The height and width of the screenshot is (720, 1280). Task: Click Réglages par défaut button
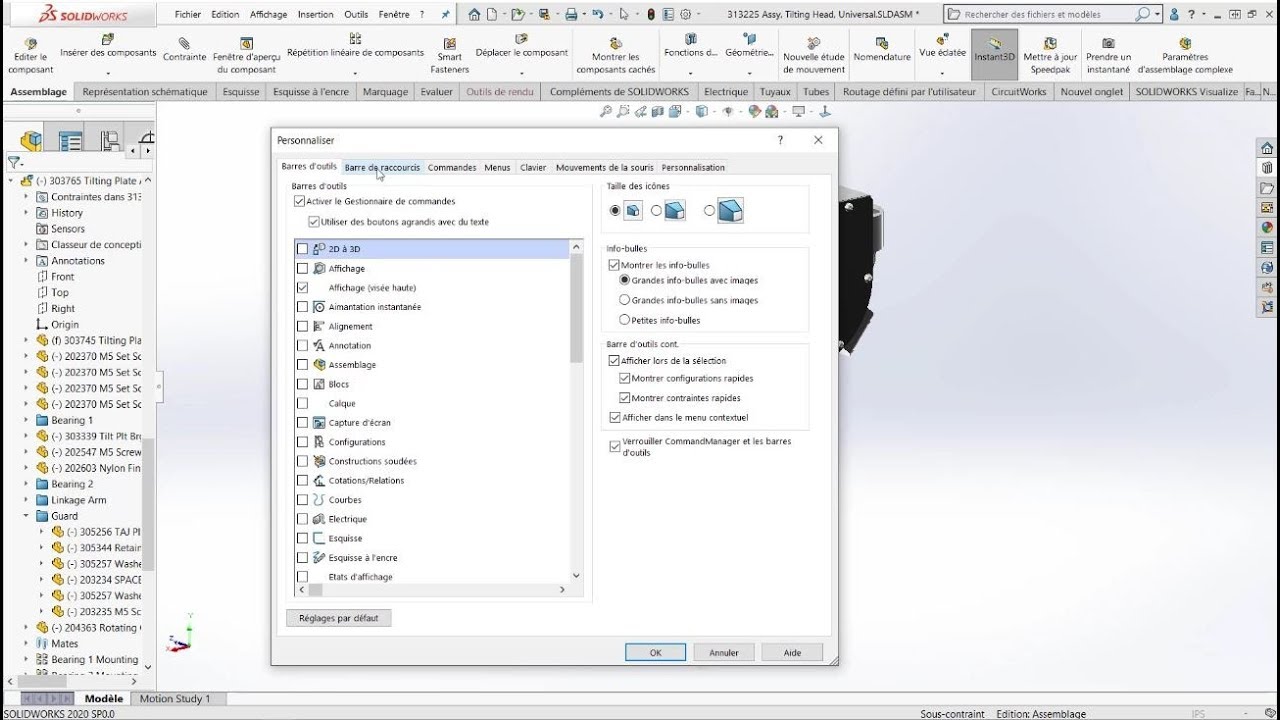tap(339, 618)
